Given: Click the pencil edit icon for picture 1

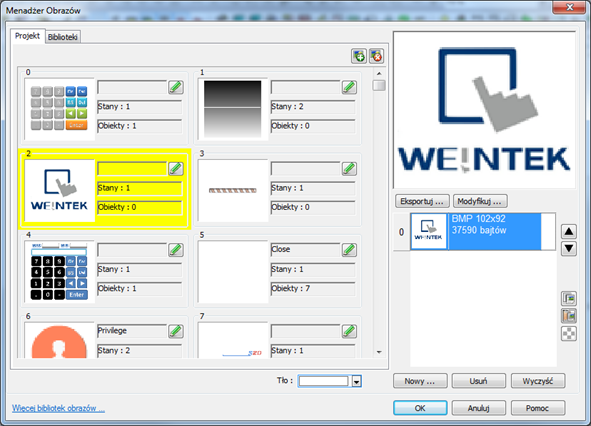Looking at the screenshot, I should (349, 87).
